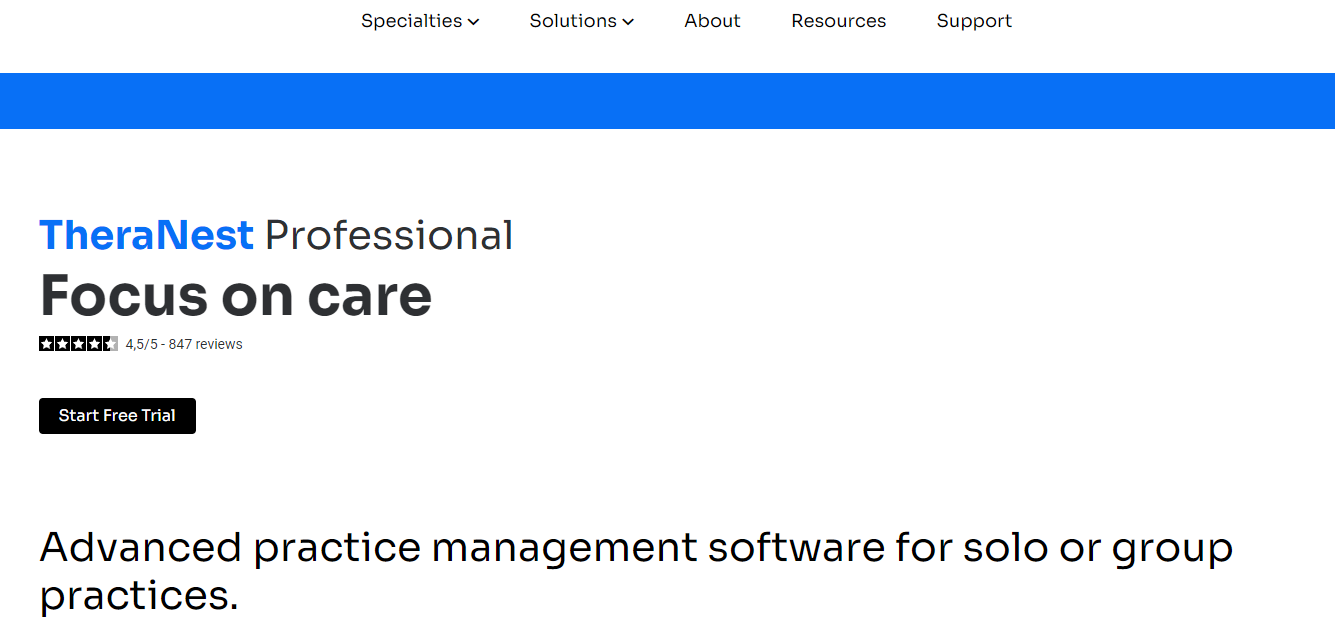This screenshot has height=624, width=1335.
Task: Click the word "Professional" in the title
Action: [x=389, y=236]
